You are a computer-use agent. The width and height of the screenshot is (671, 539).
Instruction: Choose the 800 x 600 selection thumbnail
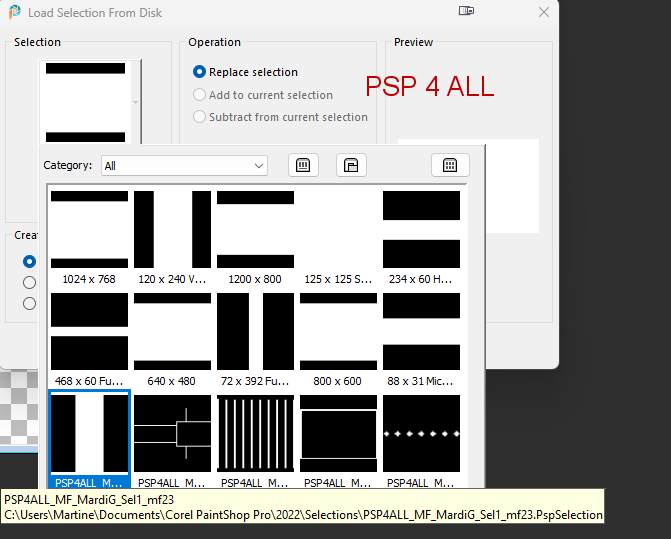pos(338,332)
